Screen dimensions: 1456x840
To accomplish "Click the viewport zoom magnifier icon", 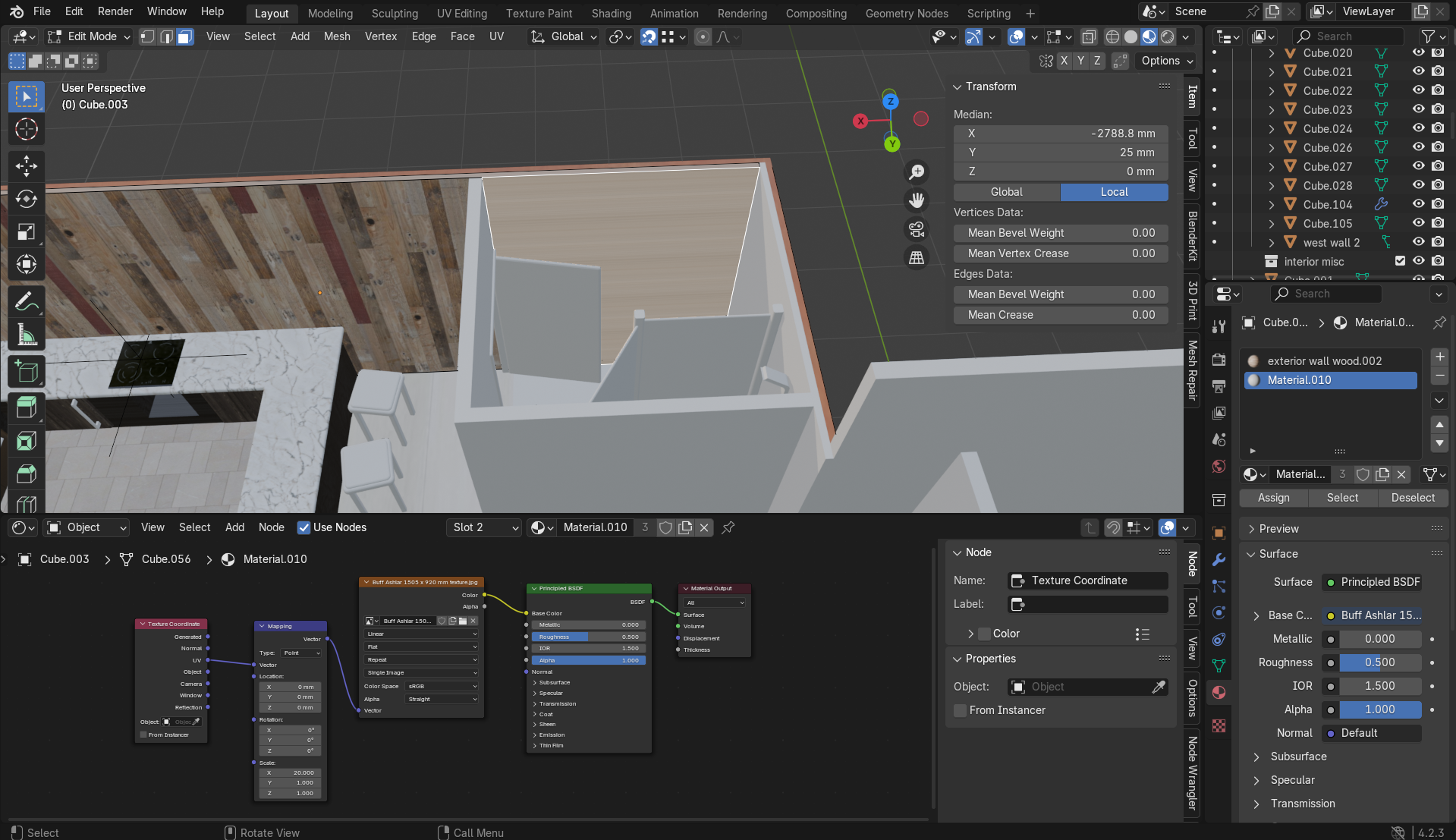I will (x=917, y=172).
